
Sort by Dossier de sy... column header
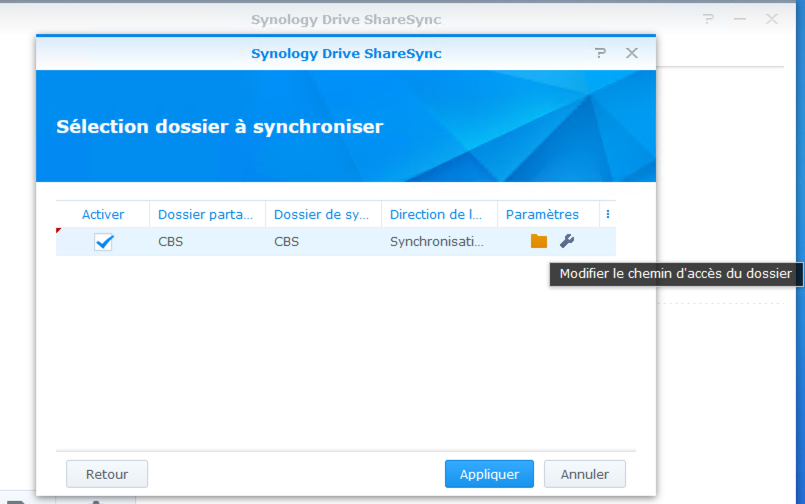(323, 215)
